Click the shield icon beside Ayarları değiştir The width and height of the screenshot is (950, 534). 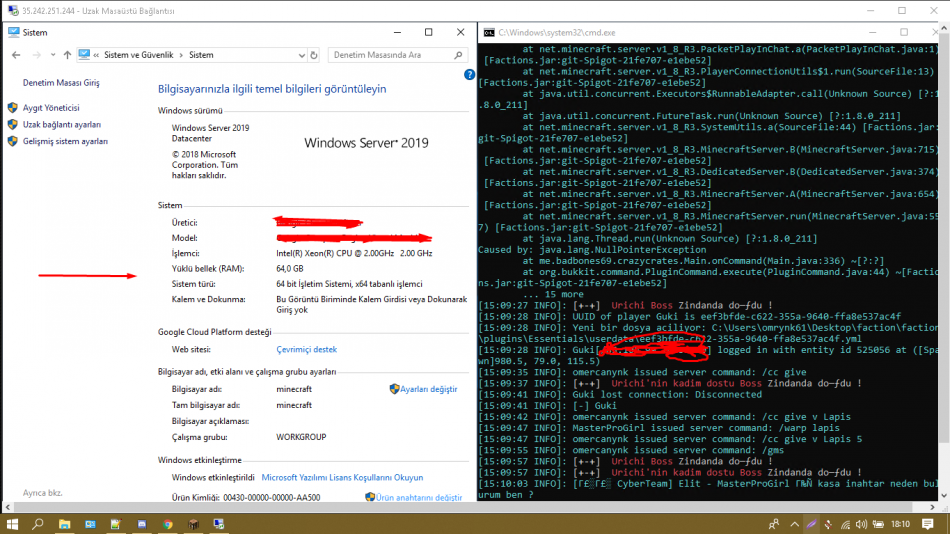[x=394, y=389]
